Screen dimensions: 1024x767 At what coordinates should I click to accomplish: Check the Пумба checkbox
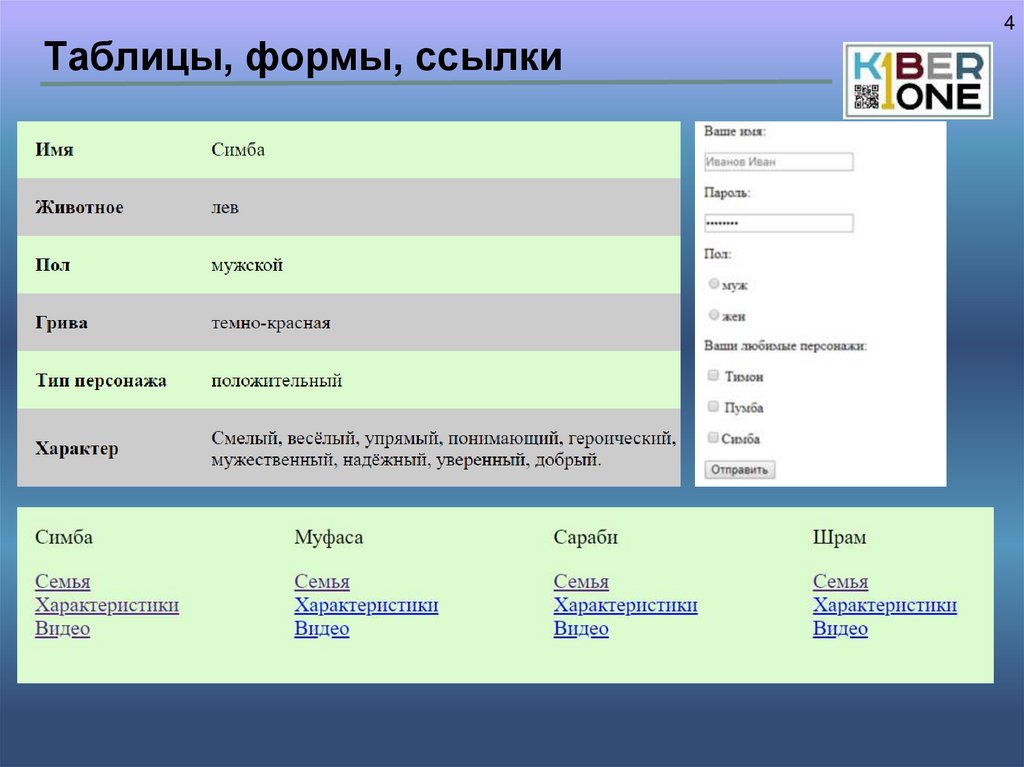coord(713,406)
